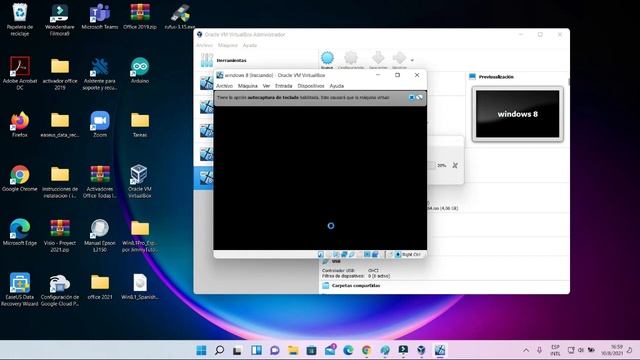Click the USB section header in details
The height and width of the screenshot is (360, 640).
tap(336, 261)
